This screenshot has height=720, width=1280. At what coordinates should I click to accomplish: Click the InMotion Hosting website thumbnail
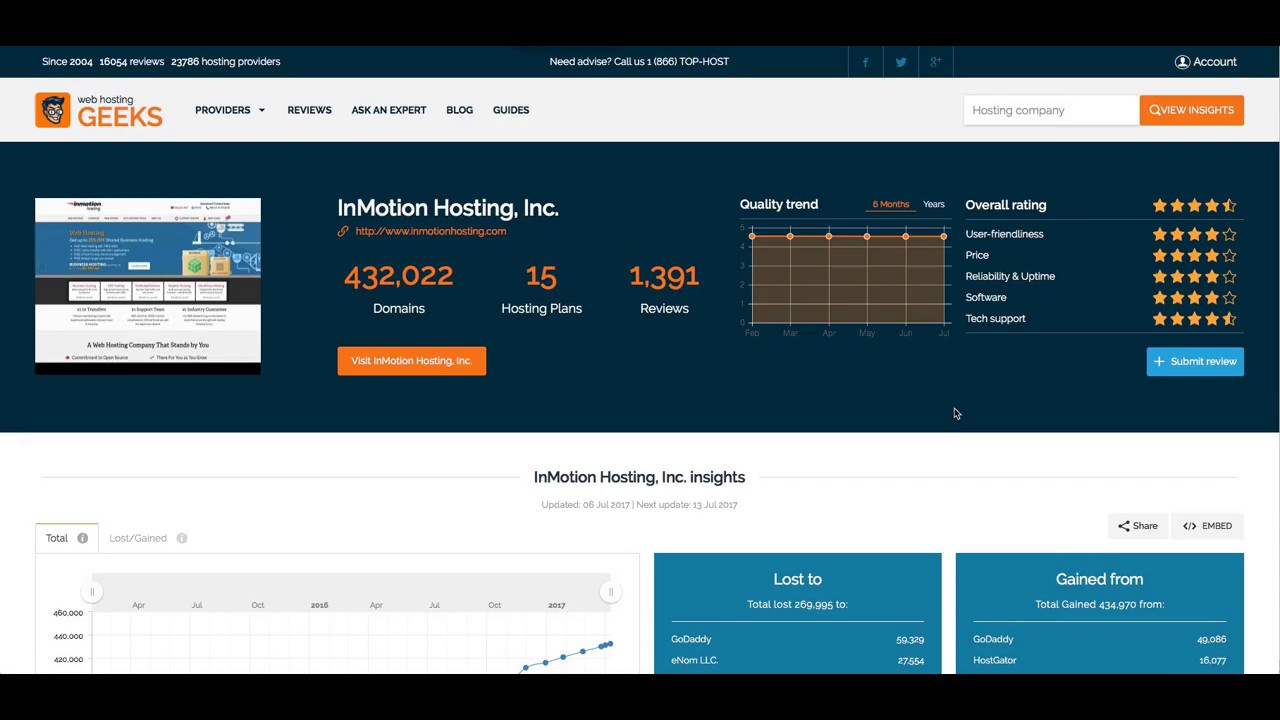pyautogui.click(x=148, y=286)
